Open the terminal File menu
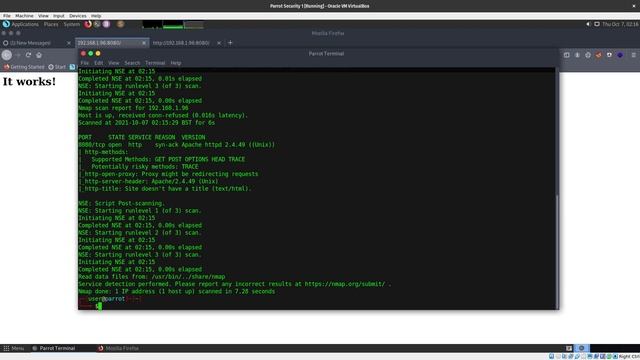Screen dimensions: 640x360 [84, 63]
